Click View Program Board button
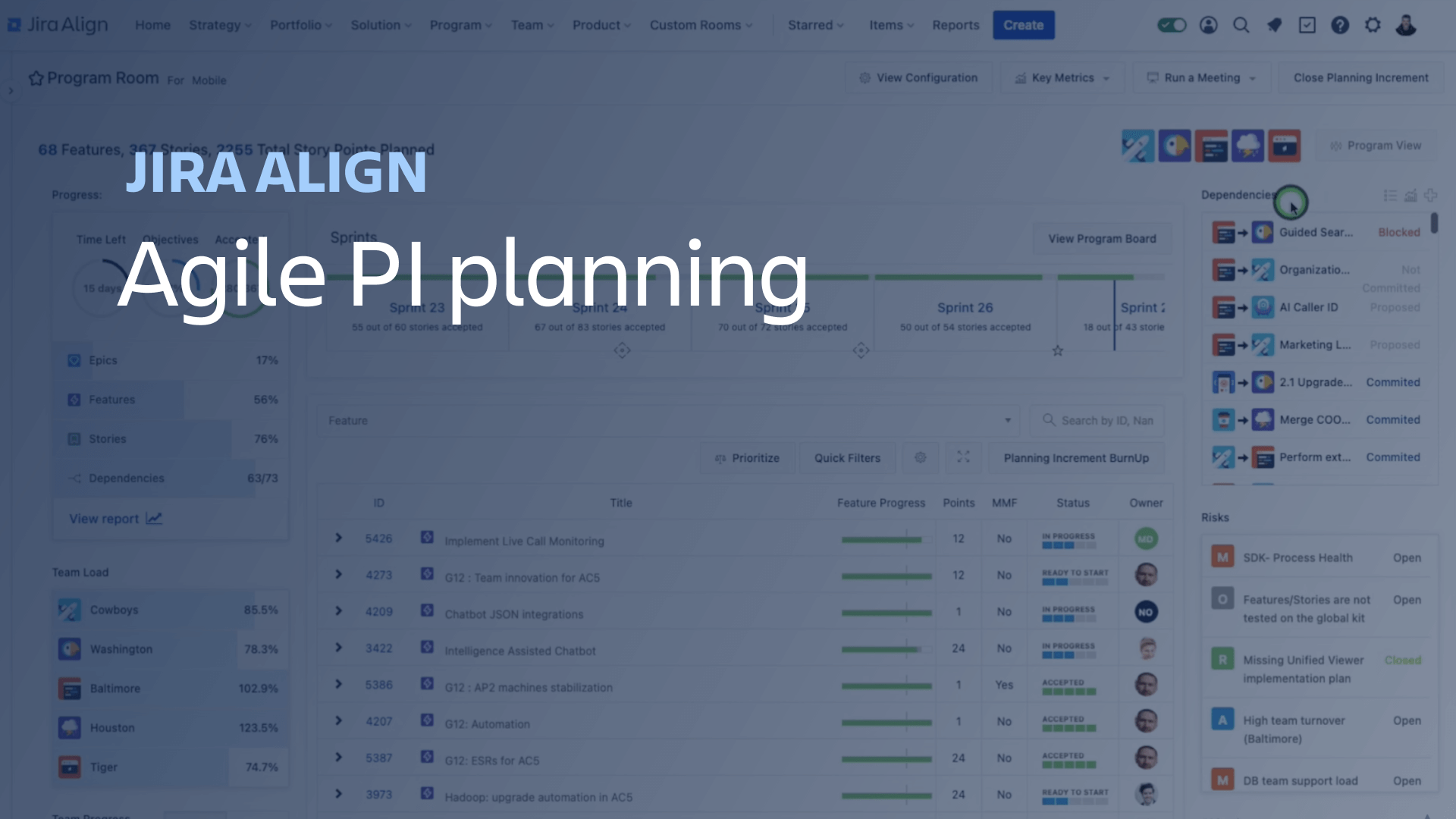Viewport: 1456px width, 819px height. point(1100,238)
